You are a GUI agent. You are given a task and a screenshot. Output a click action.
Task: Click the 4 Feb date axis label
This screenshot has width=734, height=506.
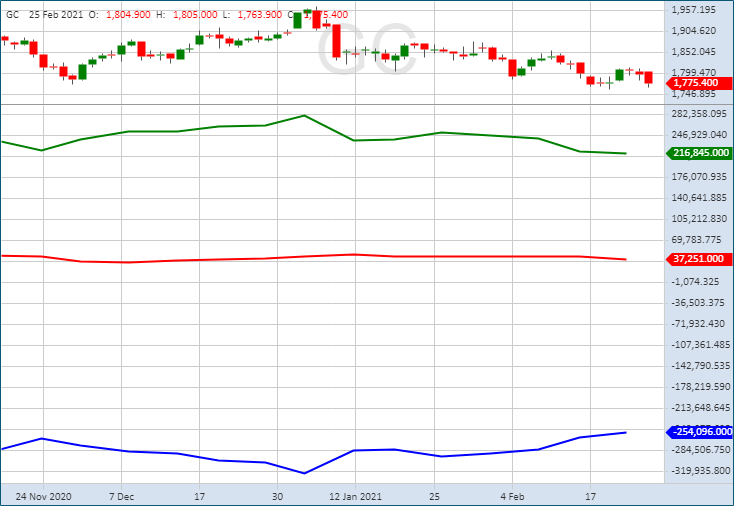click(x=512, y=497)
